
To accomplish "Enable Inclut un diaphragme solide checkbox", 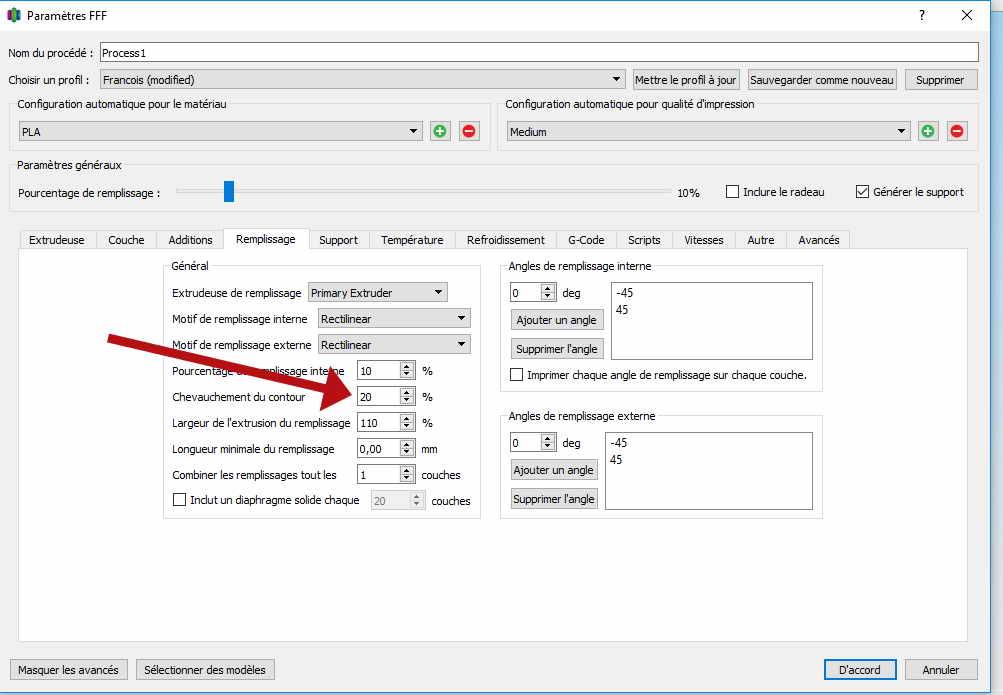I will (180, 499).
